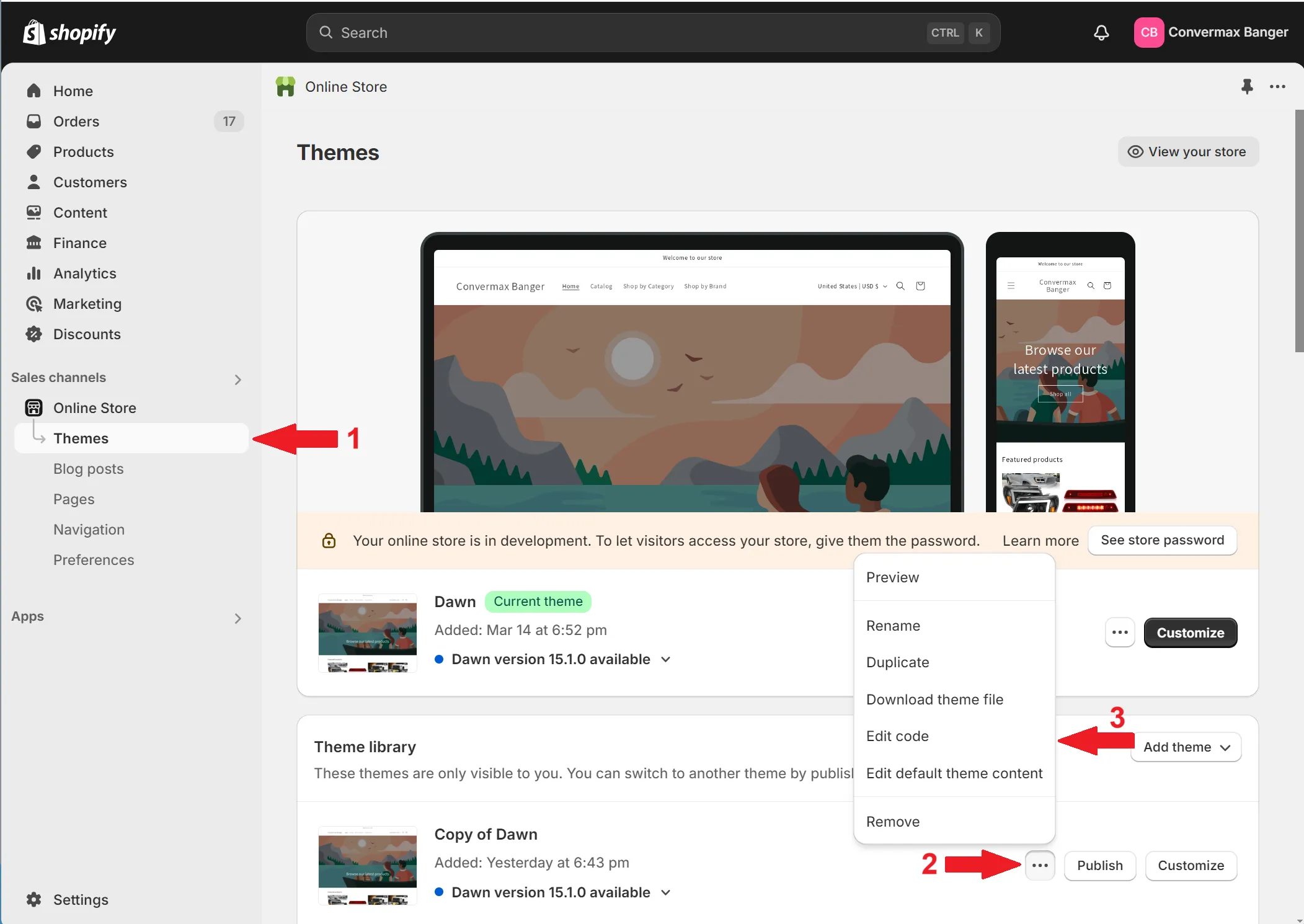The width and height of the screenshot is (1304, 924).
Task: Click the See store password button
Action: pos(1162,540)
